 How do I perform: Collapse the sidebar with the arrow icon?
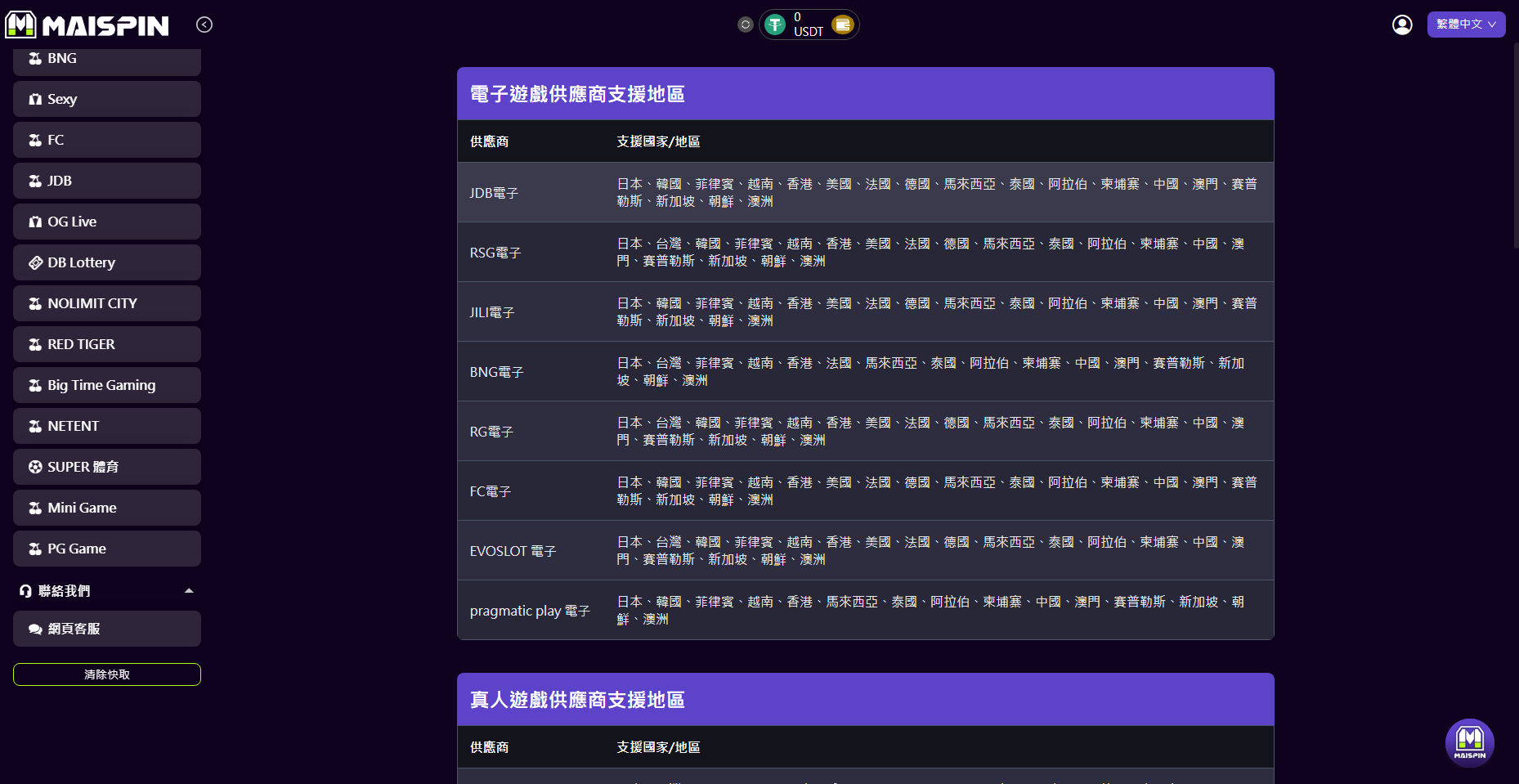point(204,25)
